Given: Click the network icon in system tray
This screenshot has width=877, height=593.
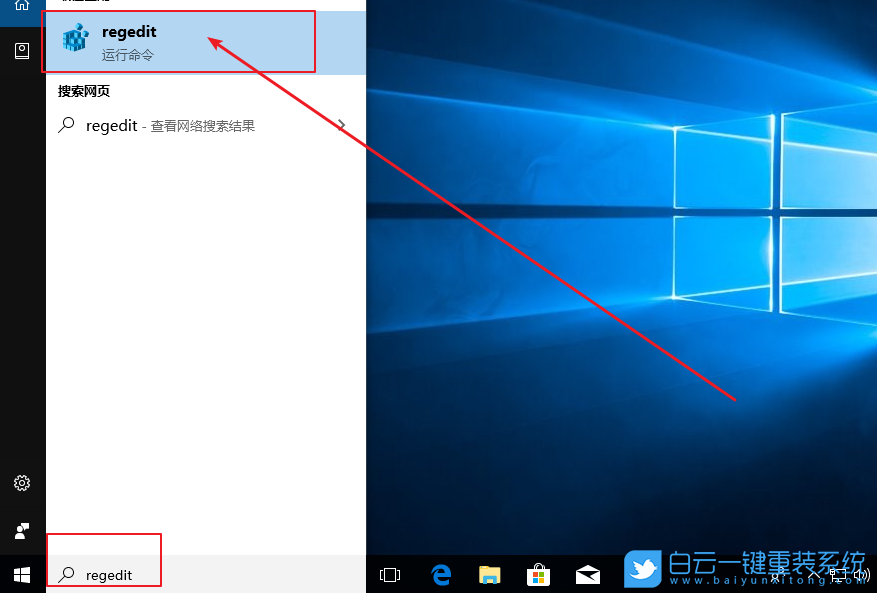Looking at the screenshot, I should point(838,577).
